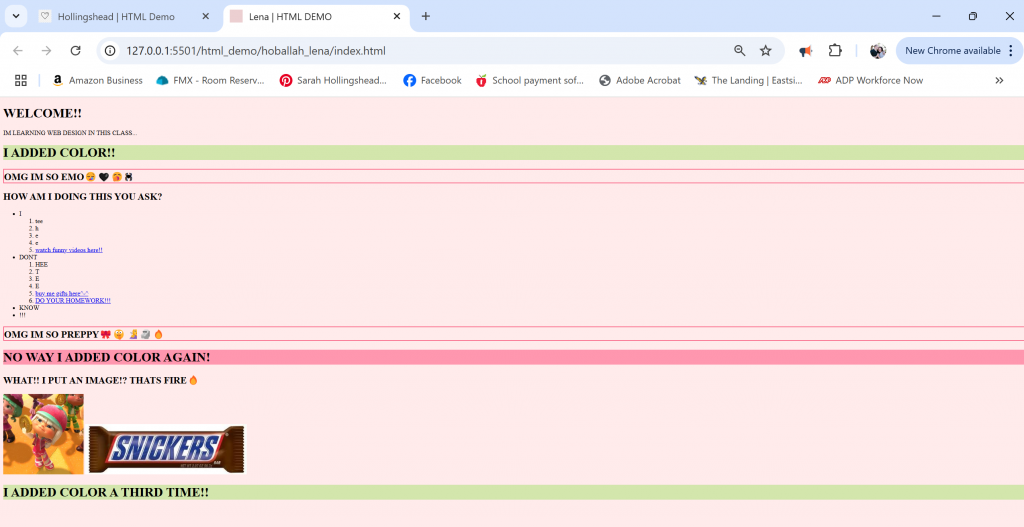Click the I ADDED COLOR!! green banner
The height and width of the screenshot is (527, 1024).
[x=513, y=153]
